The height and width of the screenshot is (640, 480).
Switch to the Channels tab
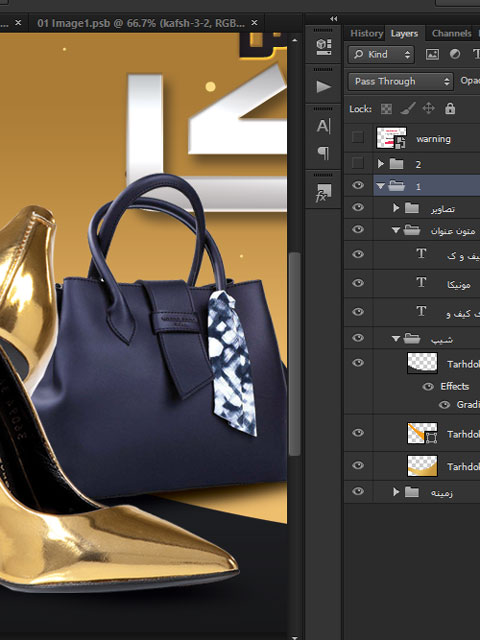(x=451, y=33)
